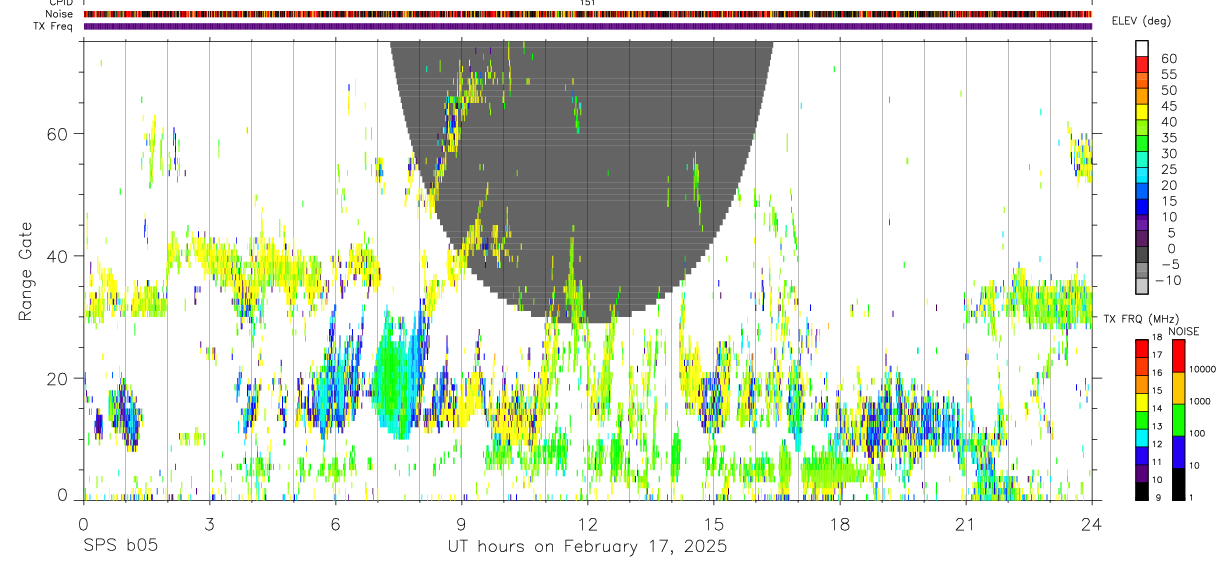Click the multicolored Noise strip above the plot

pyautogui.click(x=587, y=14)
